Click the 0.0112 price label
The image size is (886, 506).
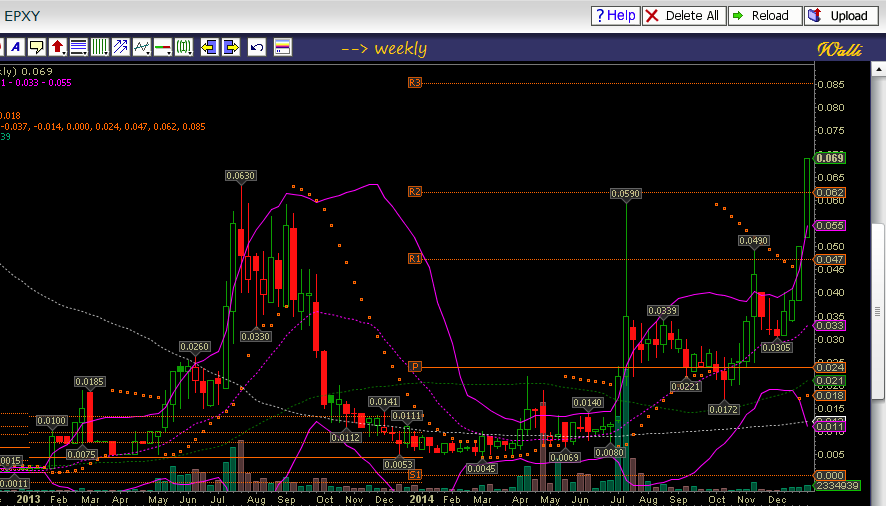pos(346,438)
